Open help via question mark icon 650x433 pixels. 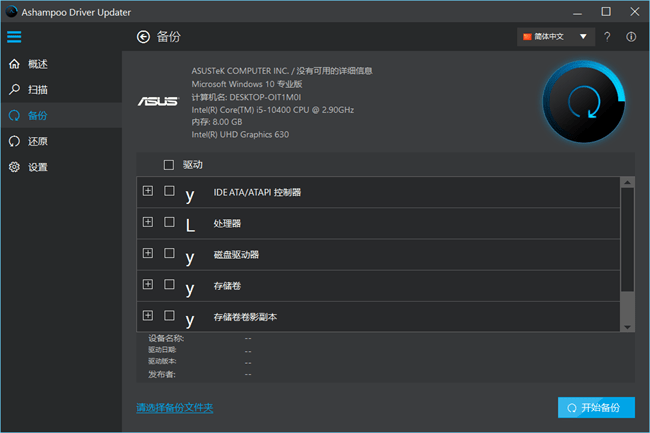(607, 37)
